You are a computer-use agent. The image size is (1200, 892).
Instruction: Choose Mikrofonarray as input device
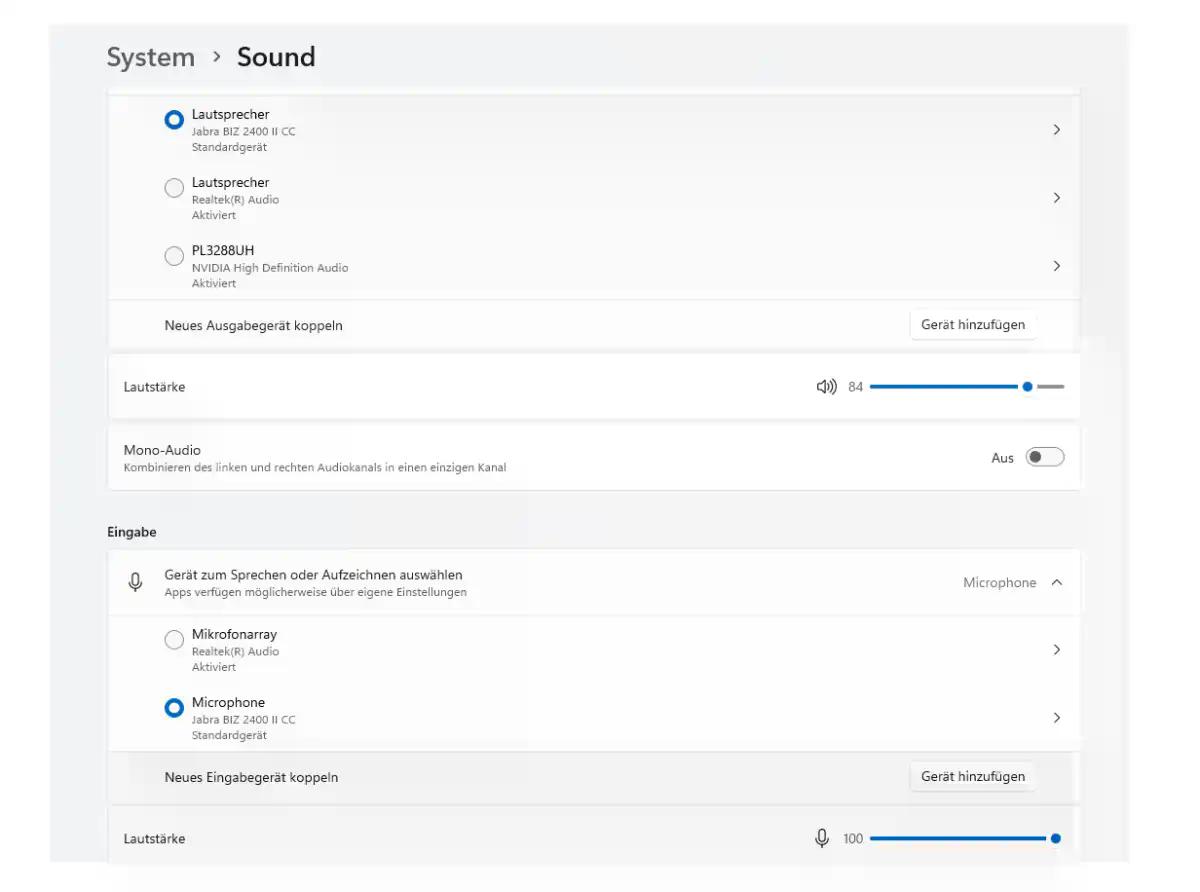coord(174,639)
